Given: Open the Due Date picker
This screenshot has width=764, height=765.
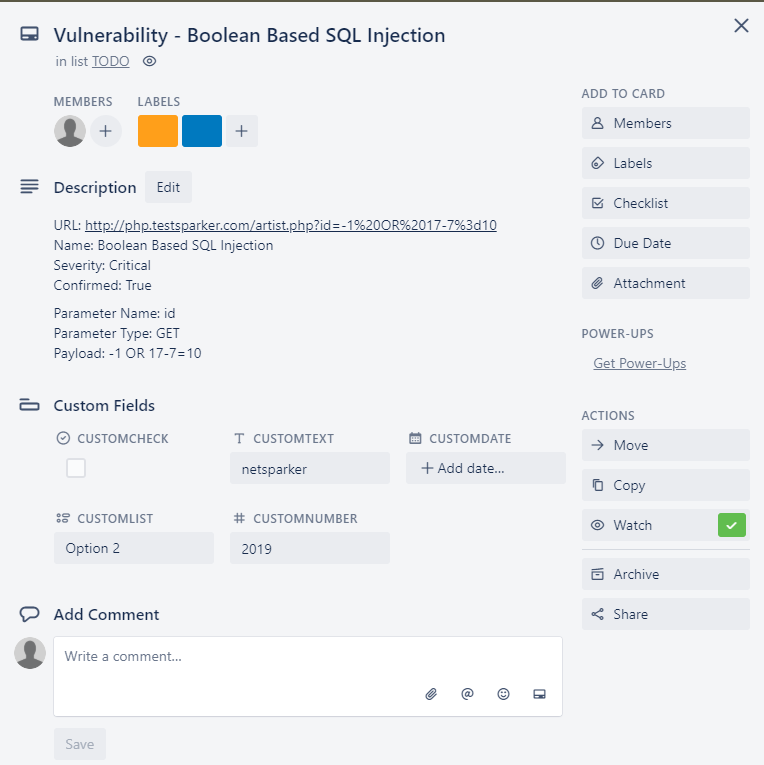Looking at the screenshot, I should (665, 243).
